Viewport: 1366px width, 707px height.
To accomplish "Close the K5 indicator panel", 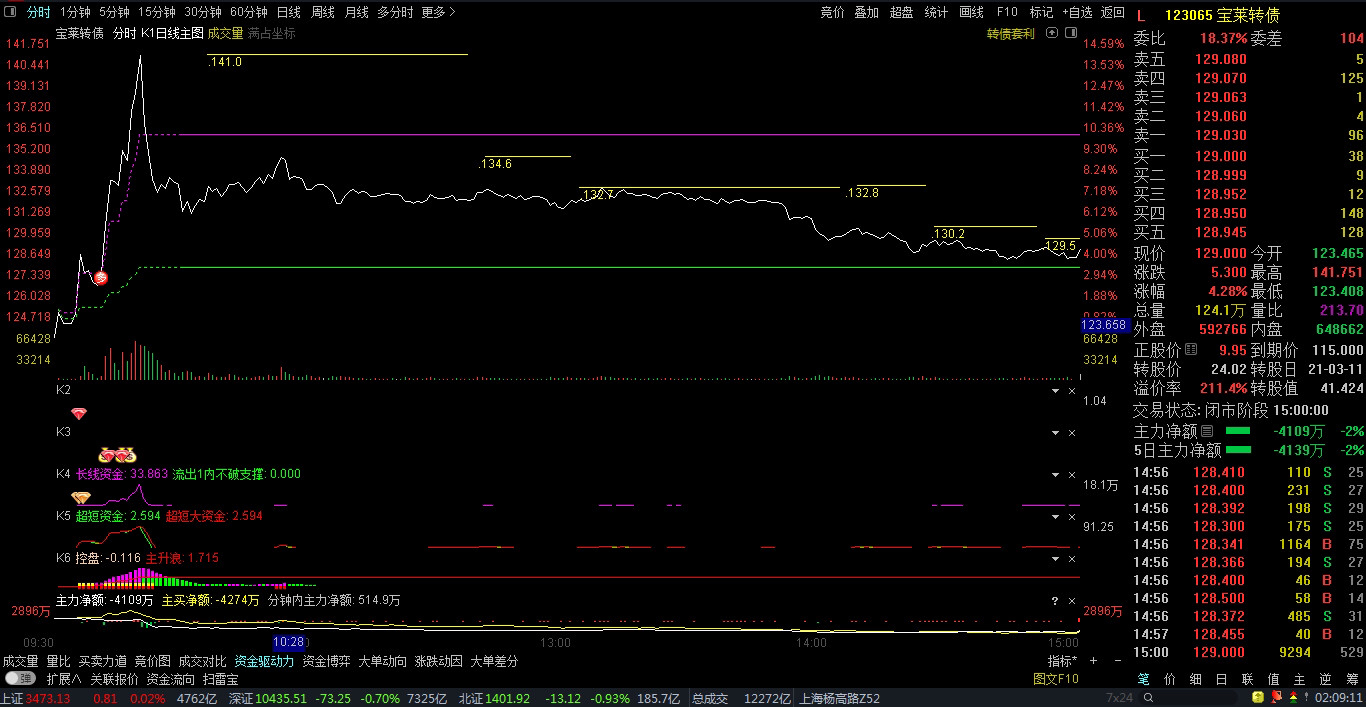I will click(1072, 517).
